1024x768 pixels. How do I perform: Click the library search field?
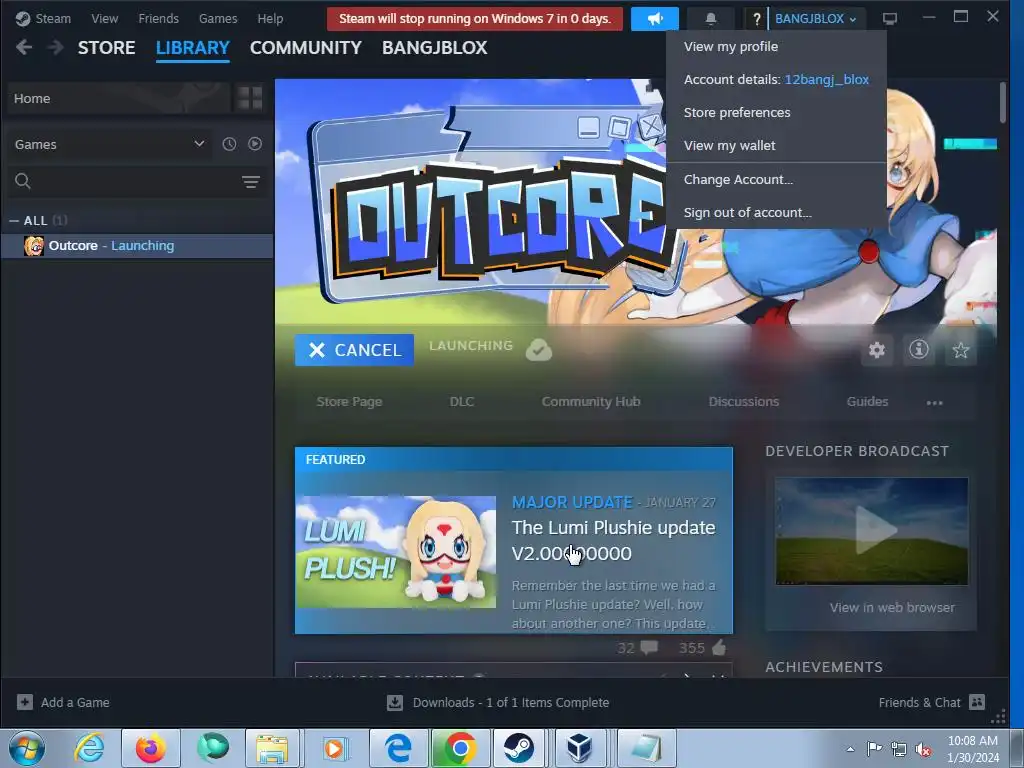pos(135,182)
